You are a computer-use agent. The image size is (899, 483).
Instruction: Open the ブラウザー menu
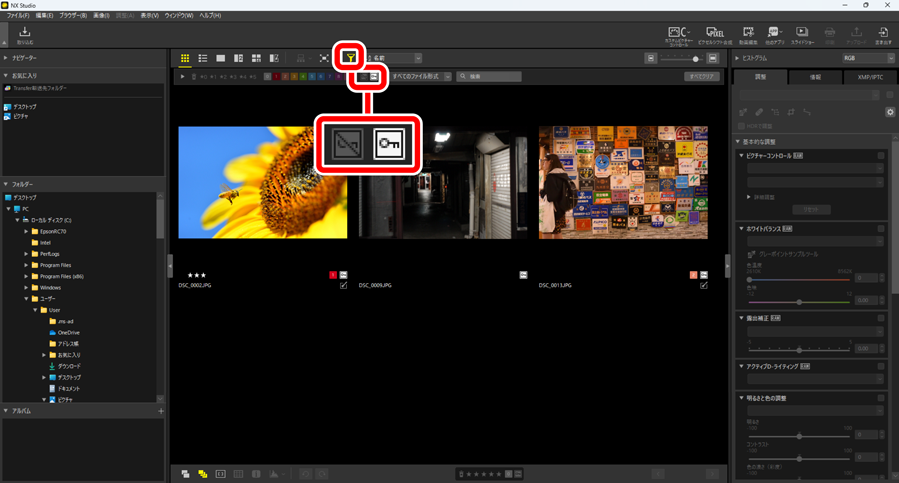click(x=72, y=16)
